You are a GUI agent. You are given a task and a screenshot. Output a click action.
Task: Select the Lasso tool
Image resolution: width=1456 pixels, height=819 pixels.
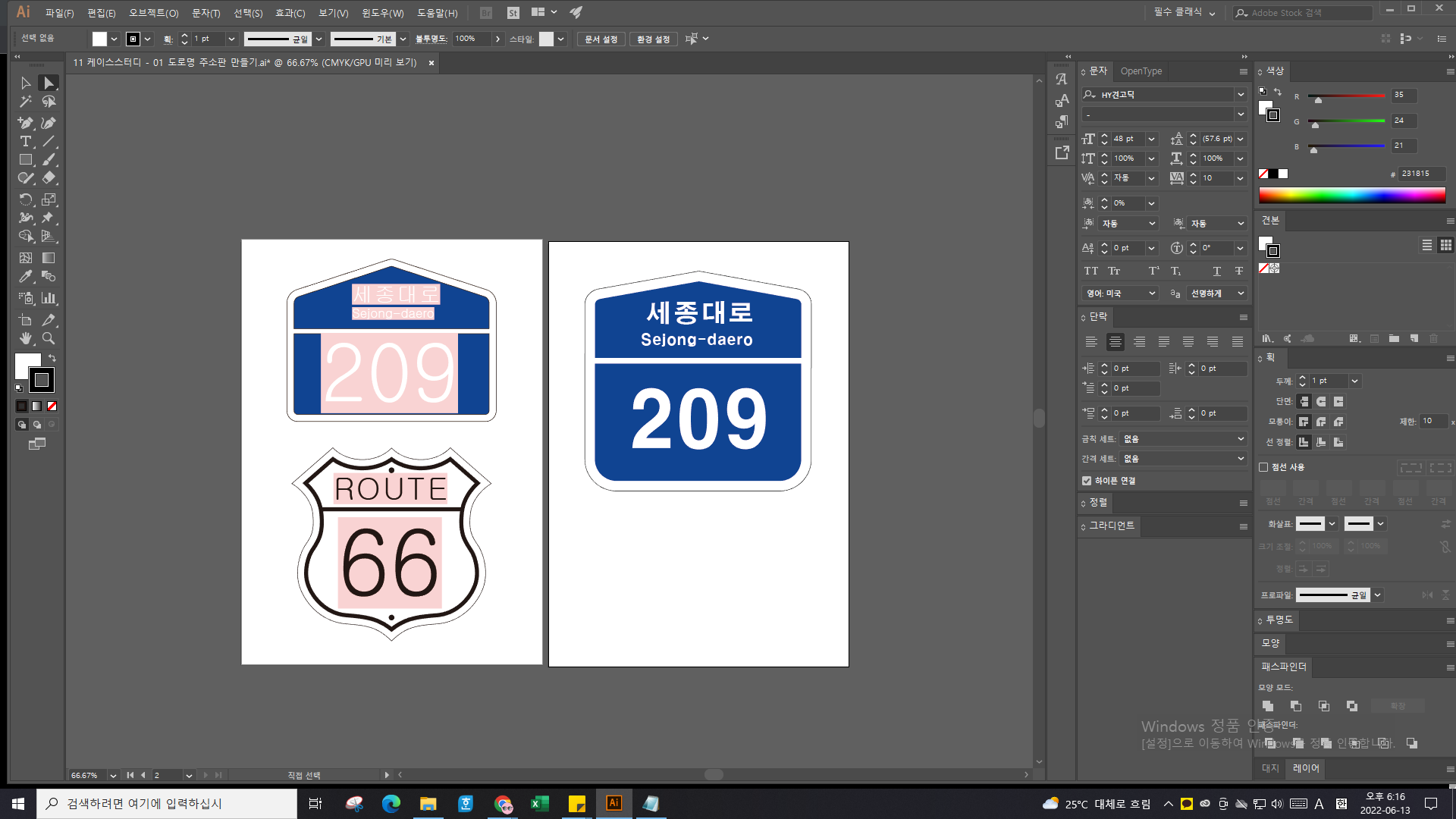49,102
